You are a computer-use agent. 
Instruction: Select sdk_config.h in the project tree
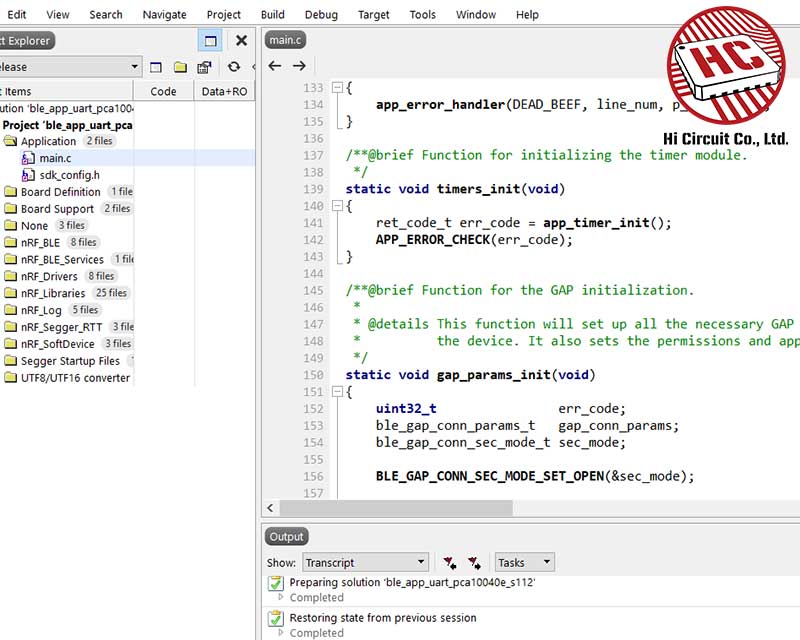(x=69, y=175)
